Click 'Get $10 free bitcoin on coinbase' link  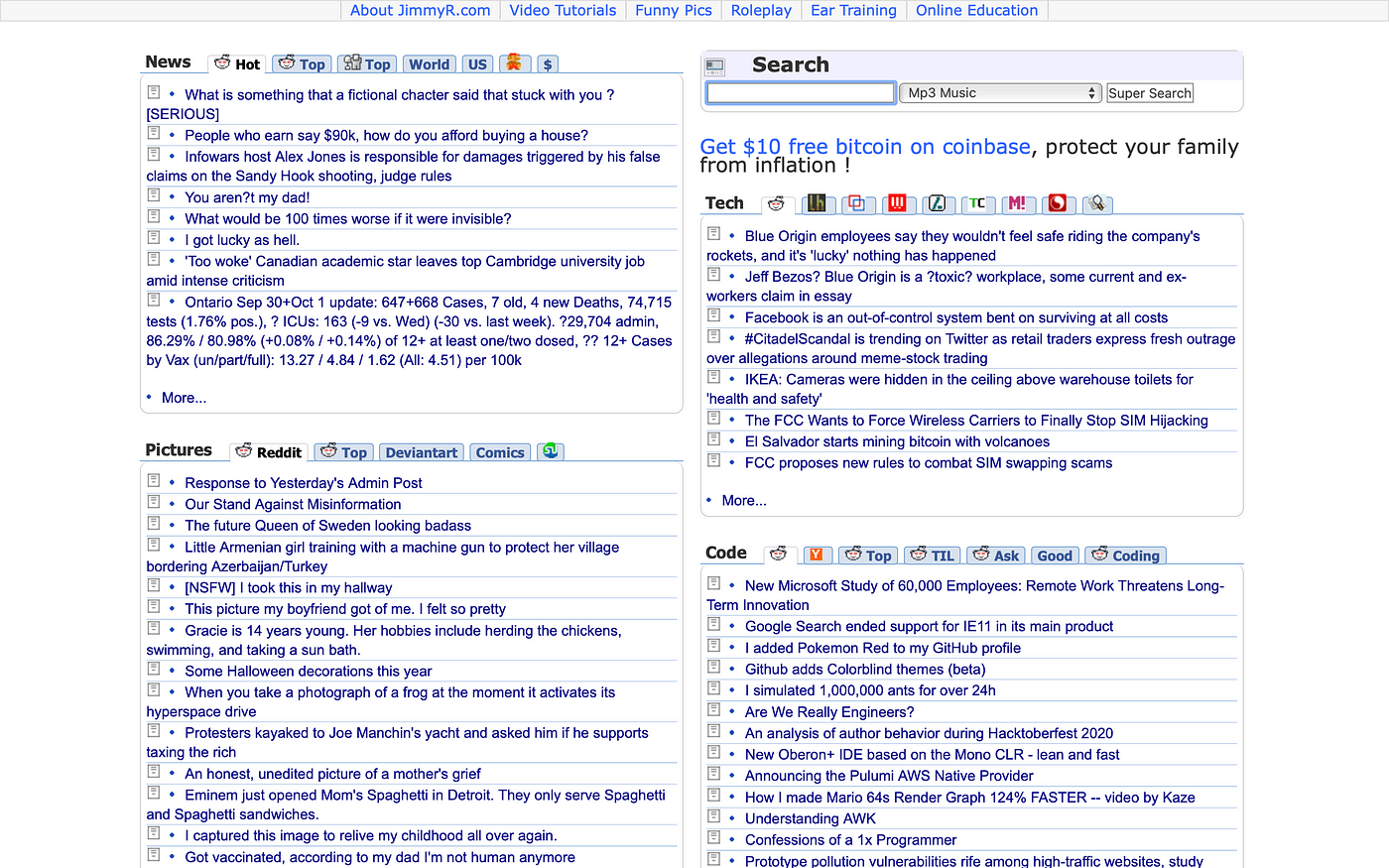[865, 147]
